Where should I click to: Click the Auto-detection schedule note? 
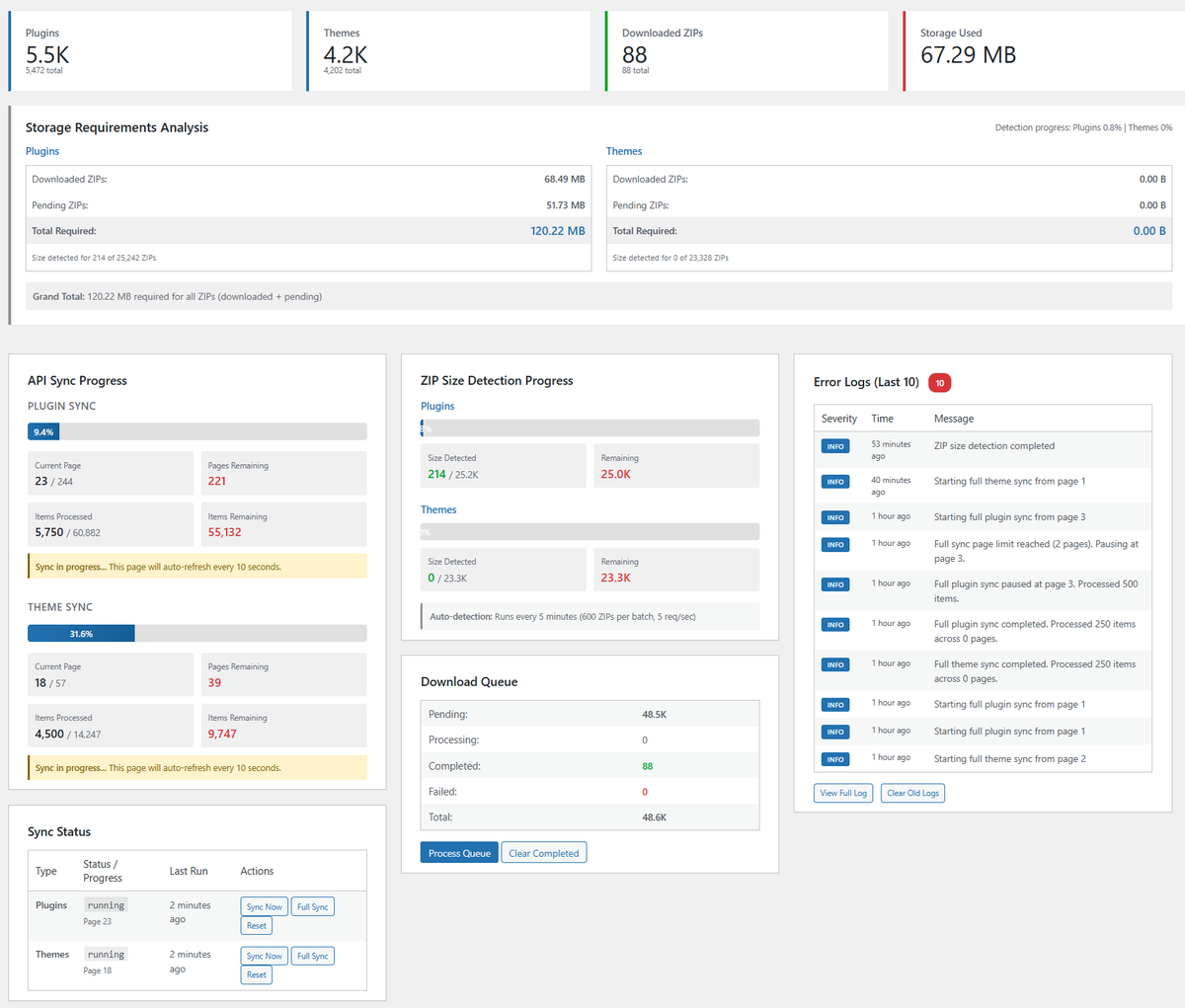(x=591, y=616)
